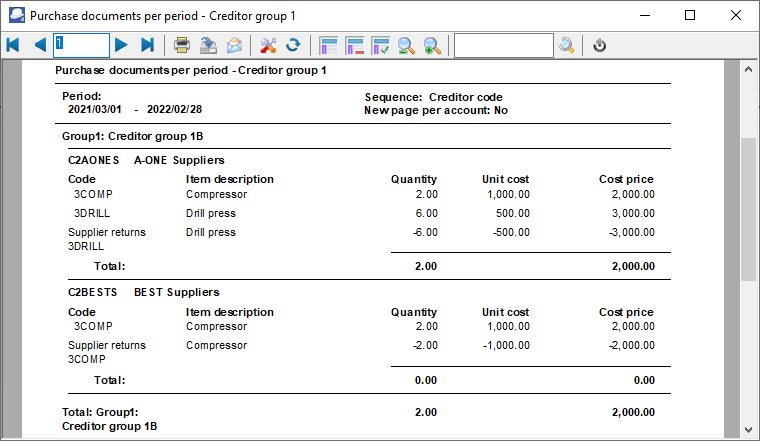Click 'Total: Group1:' label
Viewport: 760px width, 441px height.
(100, 412)
